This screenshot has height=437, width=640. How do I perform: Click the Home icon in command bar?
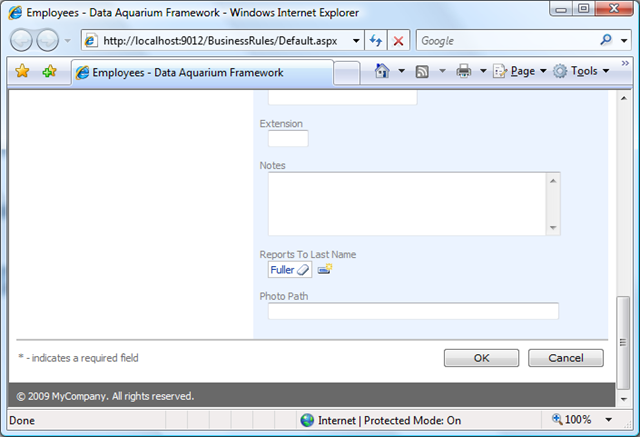[x=382, y=71]
